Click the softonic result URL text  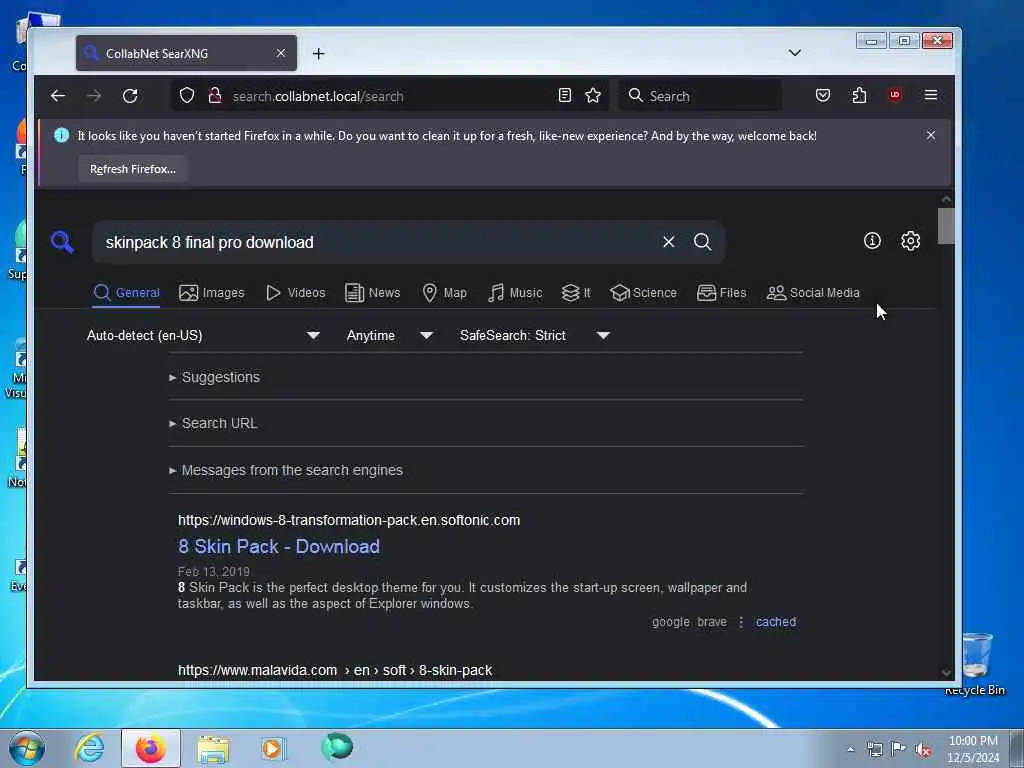pyautogui.click(x=349, y=520)
